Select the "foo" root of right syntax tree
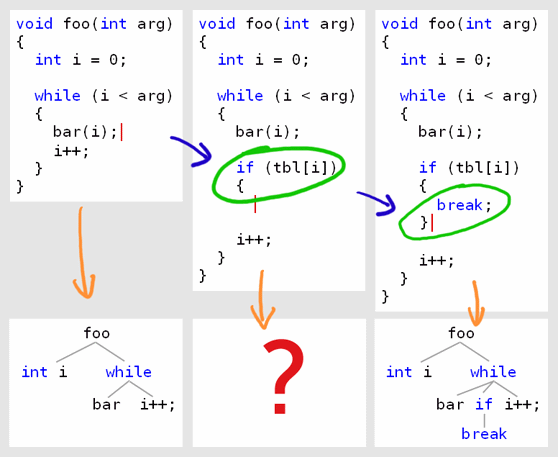Image resolution: width=558 pixels, height=457 pixels. pyautogui.click(x=461, y=333)
